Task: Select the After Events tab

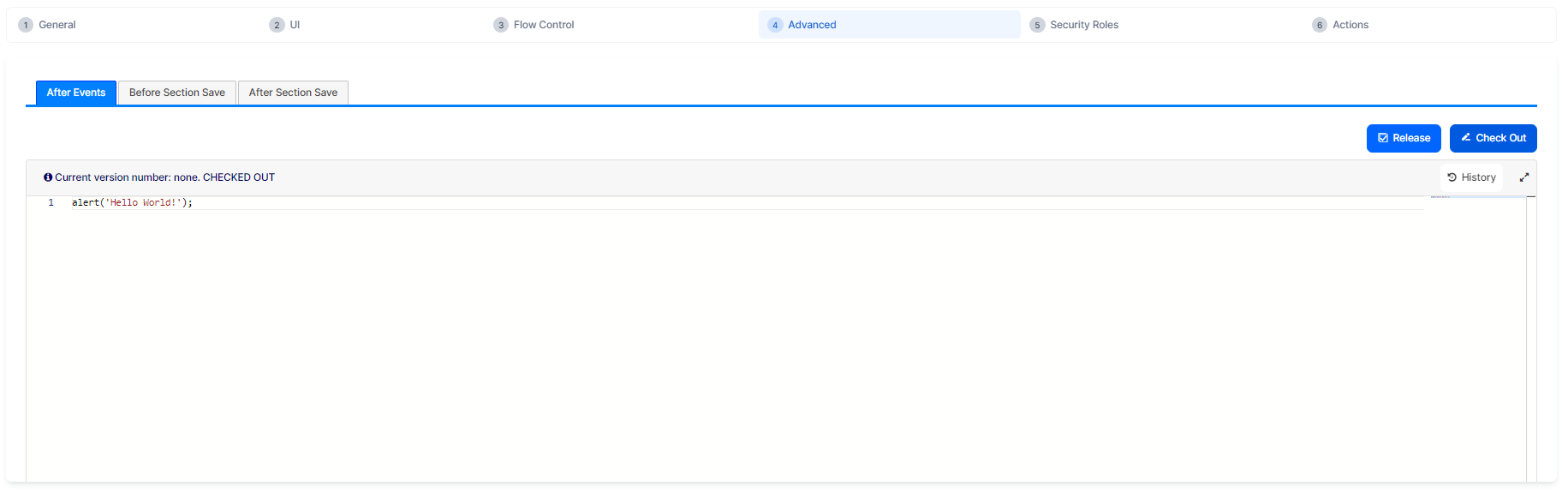Action: point(75,93)
